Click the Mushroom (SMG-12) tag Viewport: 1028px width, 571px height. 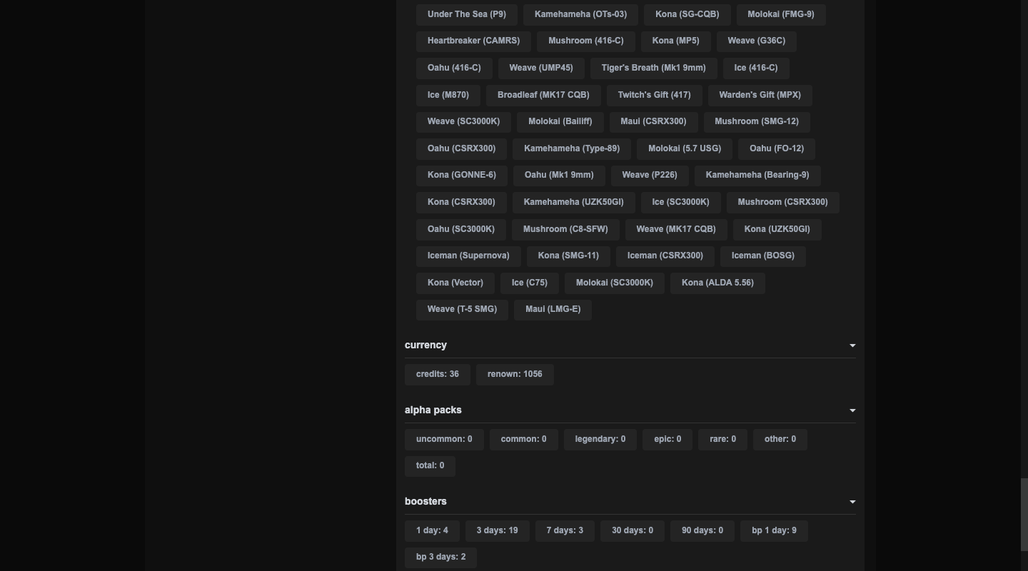[x=757, y=122]
